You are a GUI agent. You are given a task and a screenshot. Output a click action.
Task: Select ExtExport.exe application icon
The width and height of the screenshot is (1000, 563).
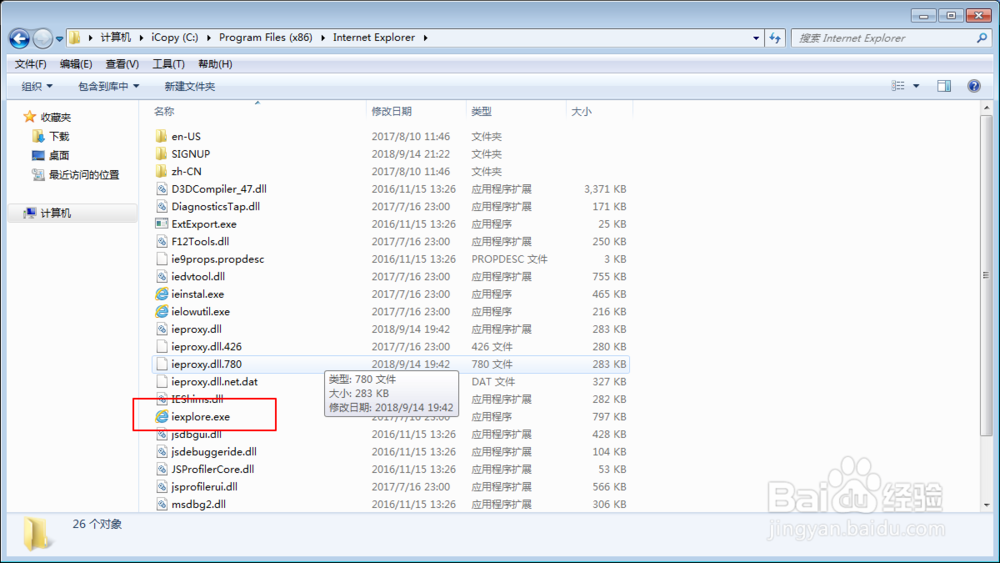coord(162,224)
